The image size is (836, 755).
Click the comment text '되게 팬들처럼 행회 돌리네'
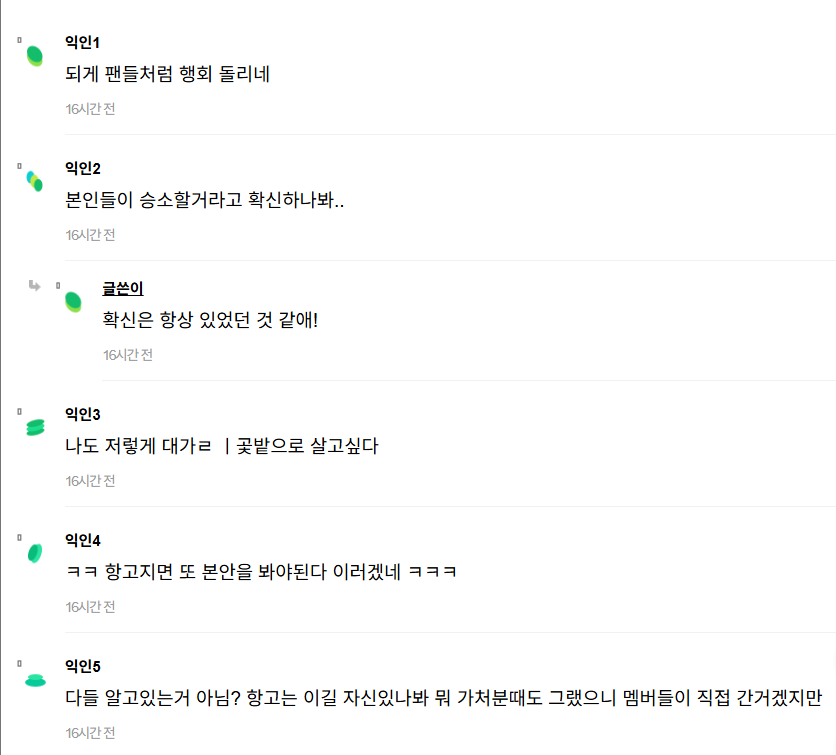pos(168,74)
